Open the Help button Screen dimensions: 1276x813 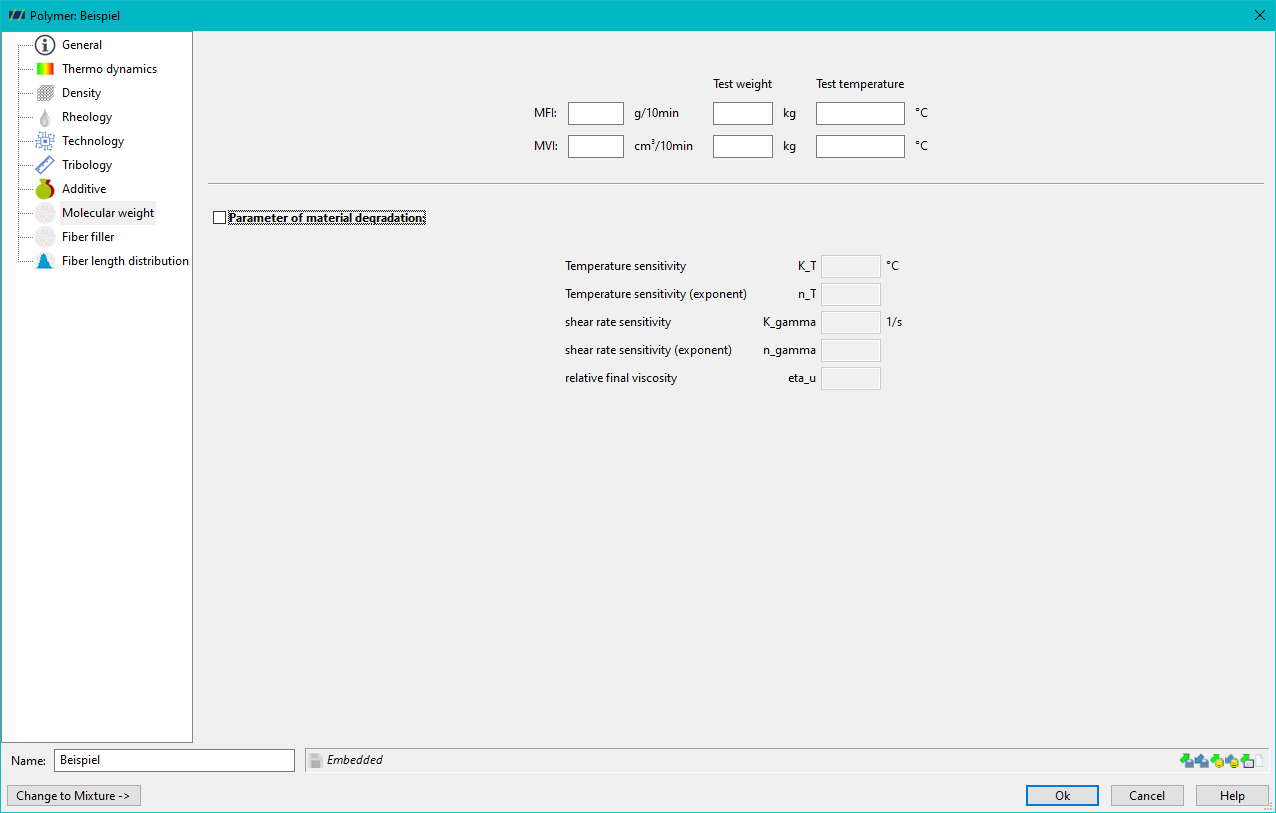[1232, 796]
